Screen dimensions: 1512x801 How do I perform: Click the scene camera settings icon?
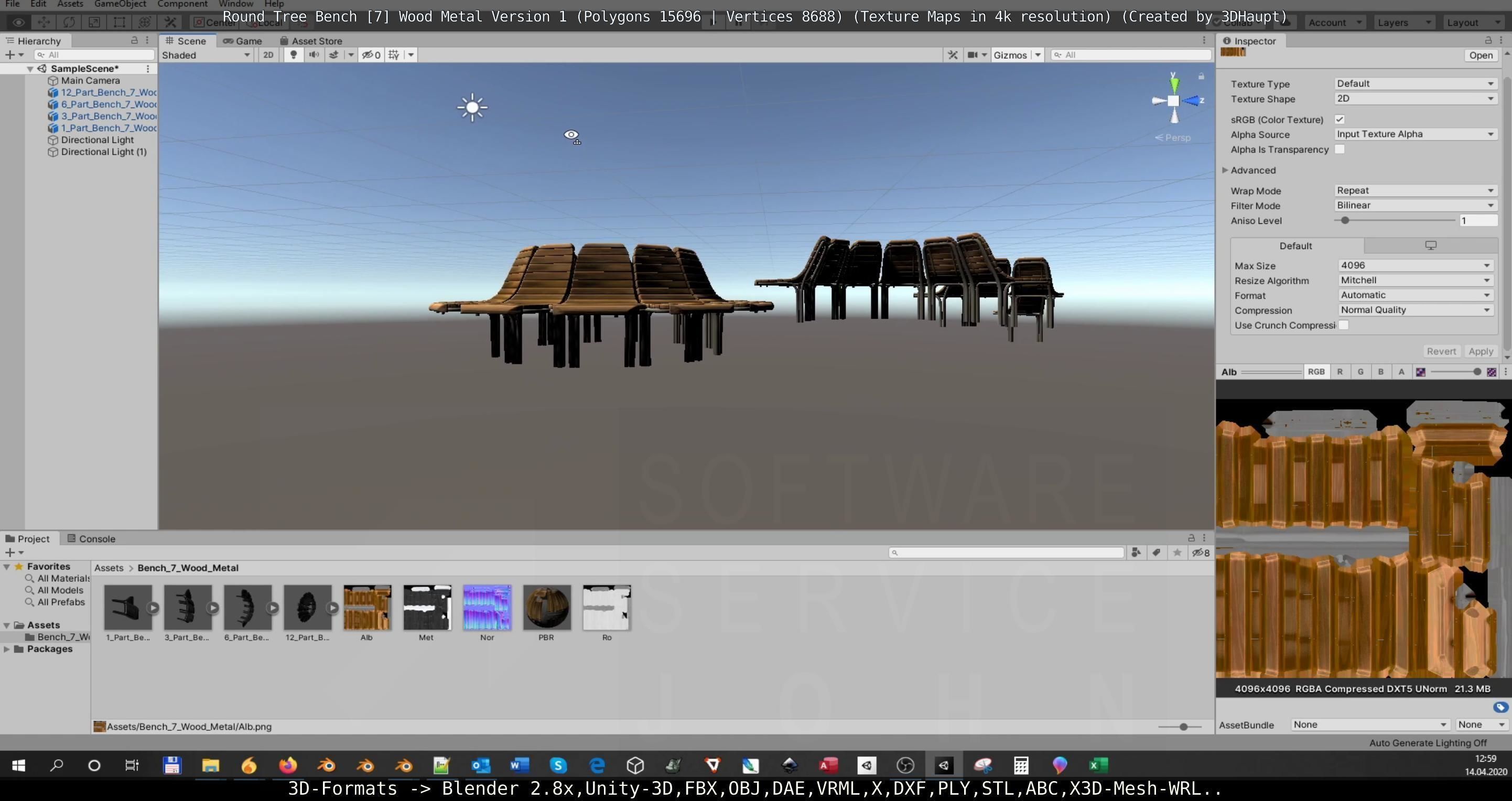(x=973, y=55)
